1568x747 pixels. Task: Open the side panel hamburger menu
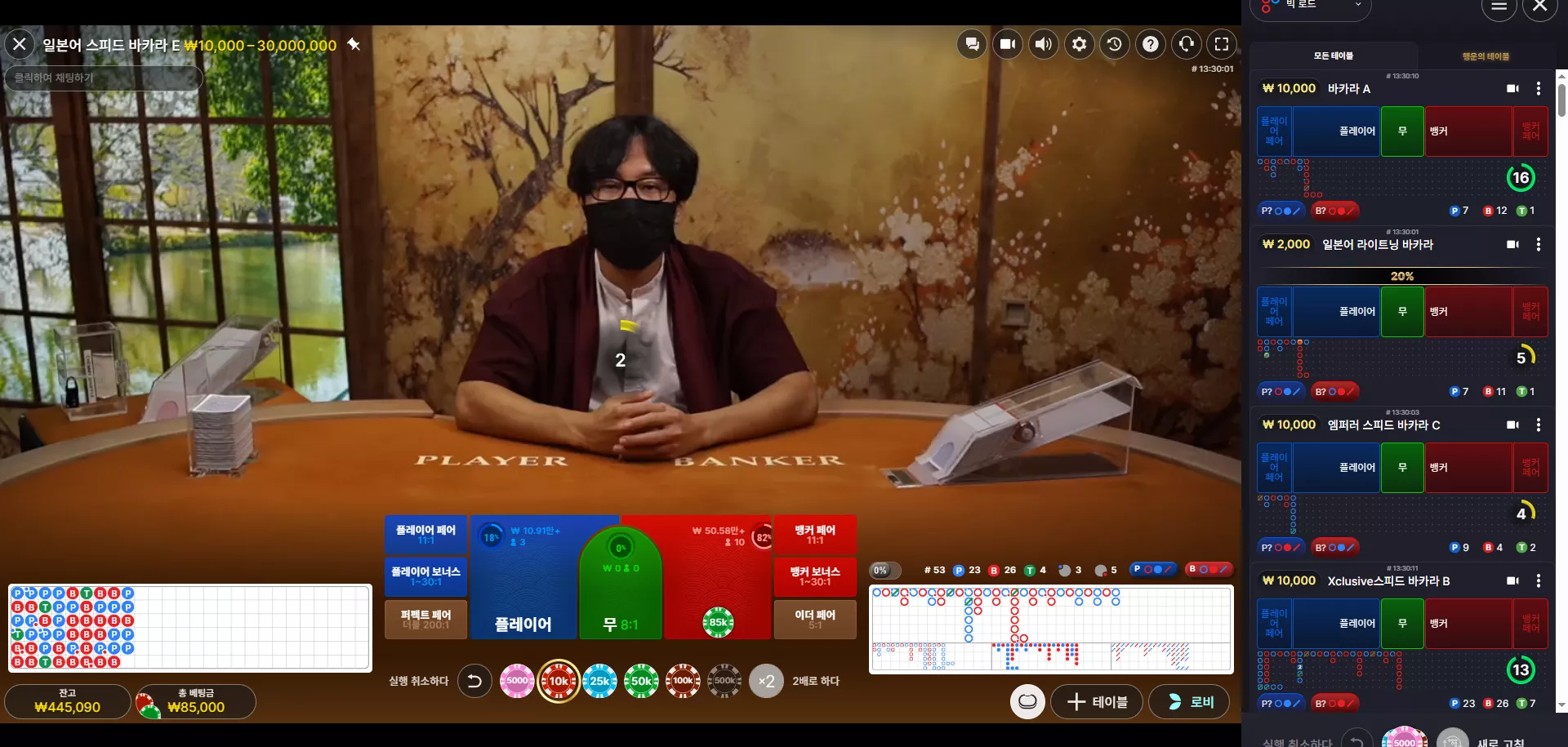[x=1499, y=7]
